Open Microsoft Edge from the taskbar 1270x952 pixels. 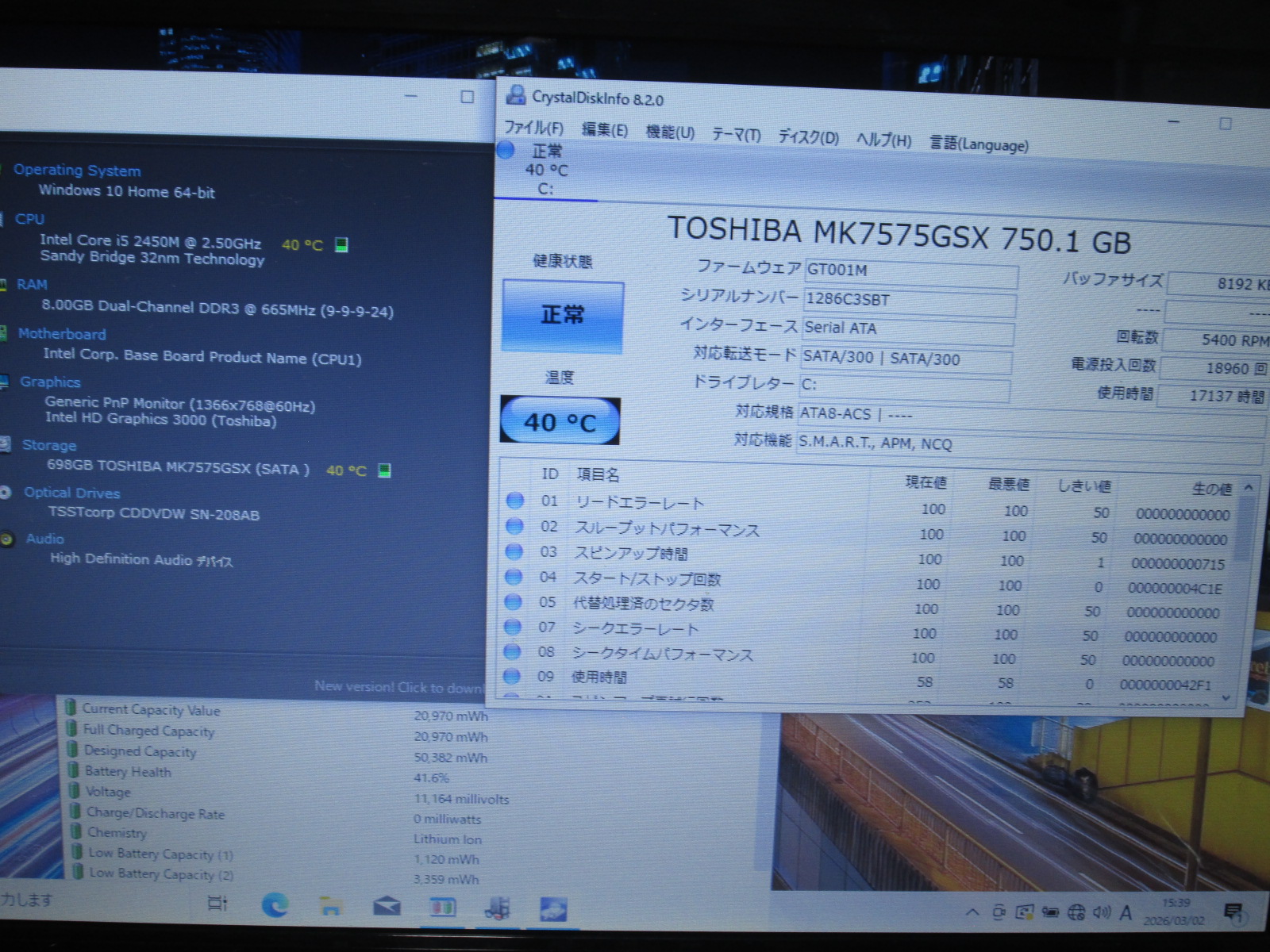(275, 905)
